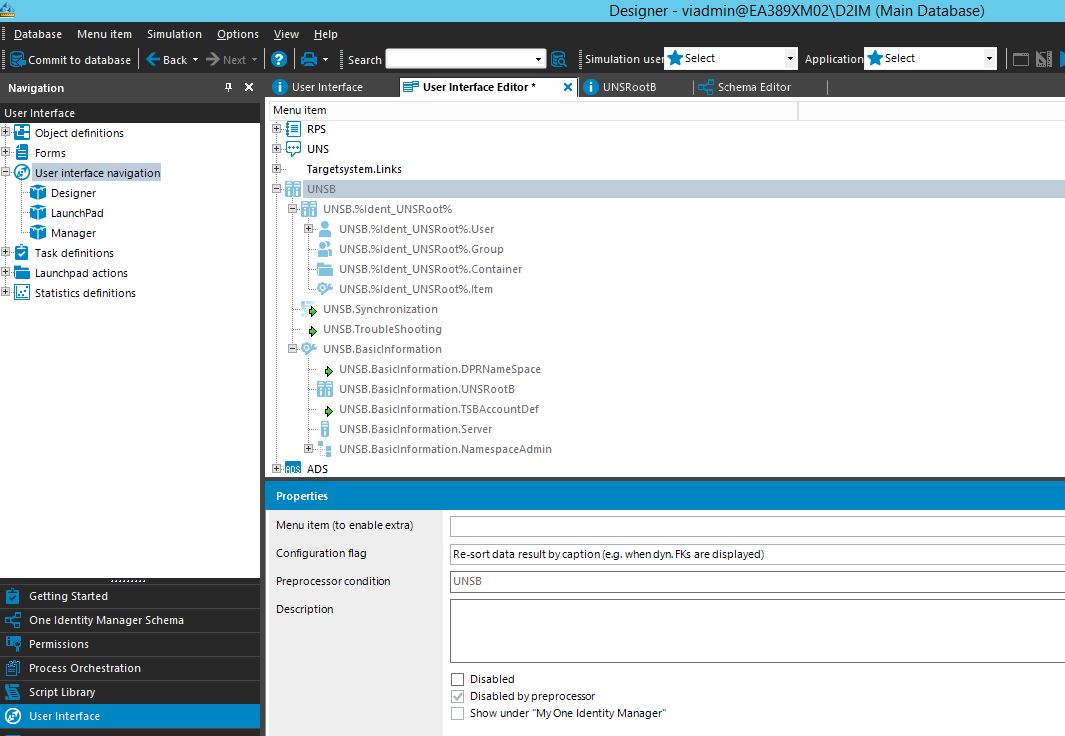Expand the Targetsystem.Links node

point(276,169)
